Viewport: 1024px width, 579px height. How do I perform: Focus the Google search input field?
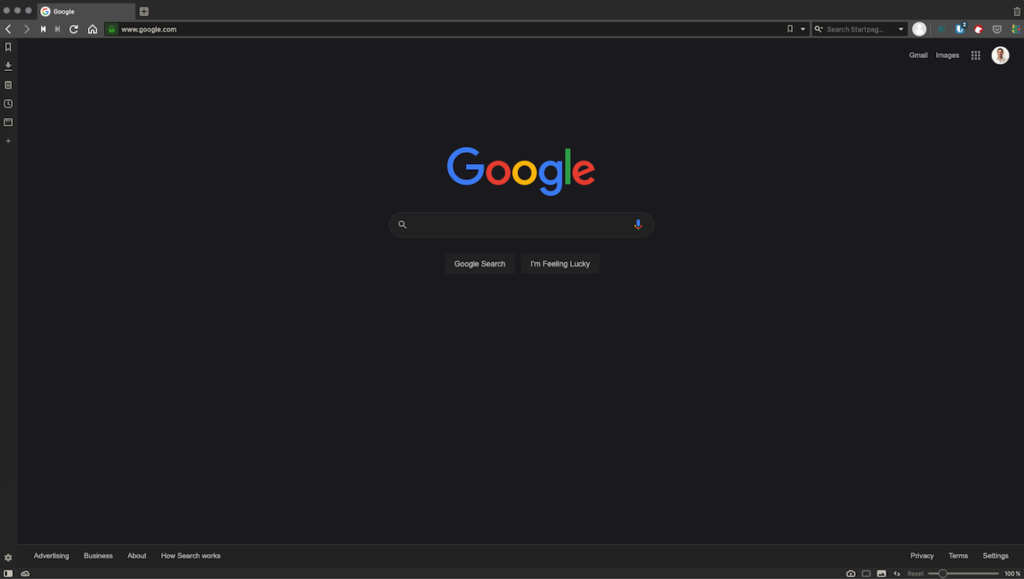pos(521,225)
